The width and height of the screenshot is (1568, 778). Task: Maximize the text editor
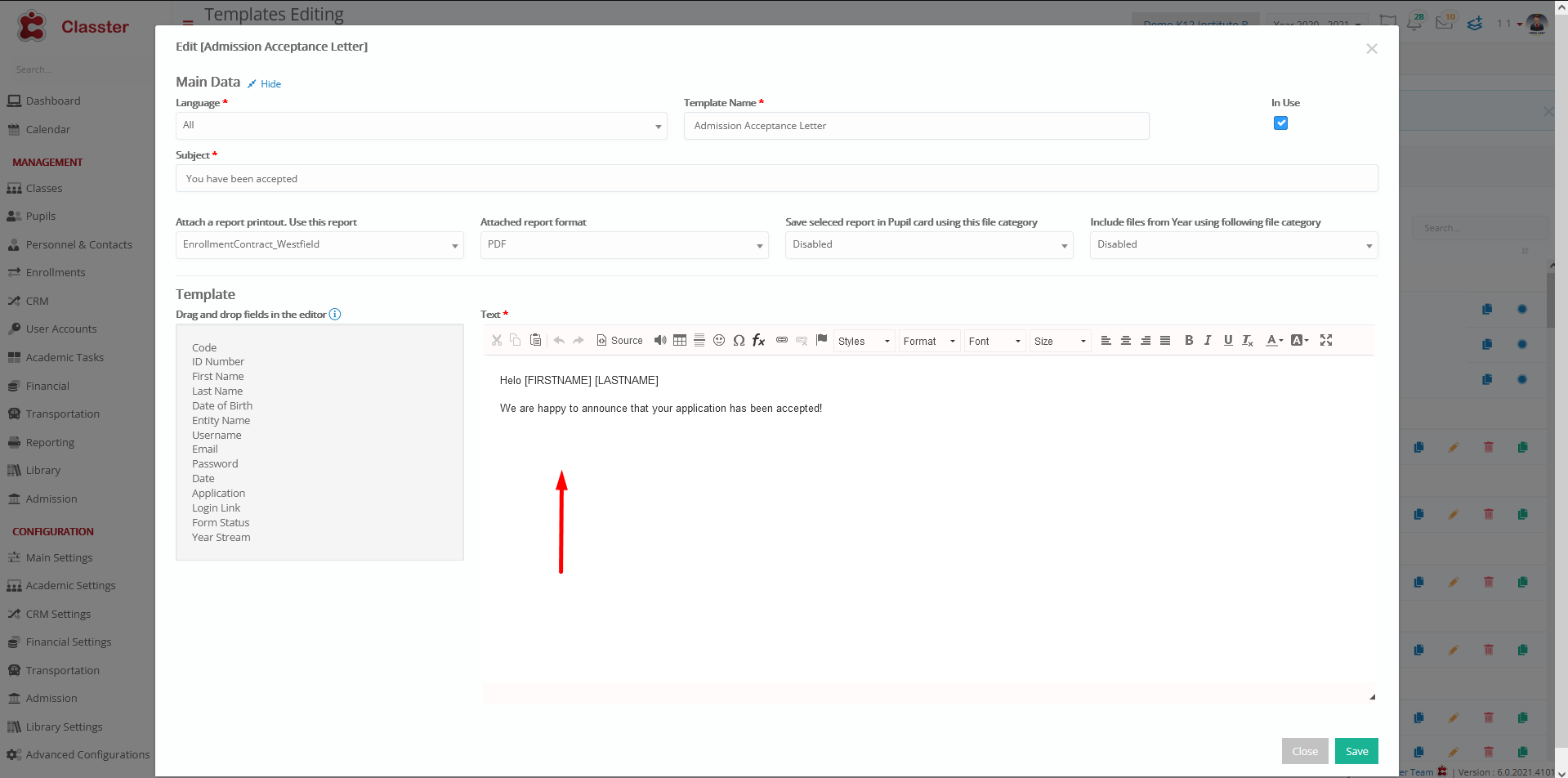(1326, 341)
